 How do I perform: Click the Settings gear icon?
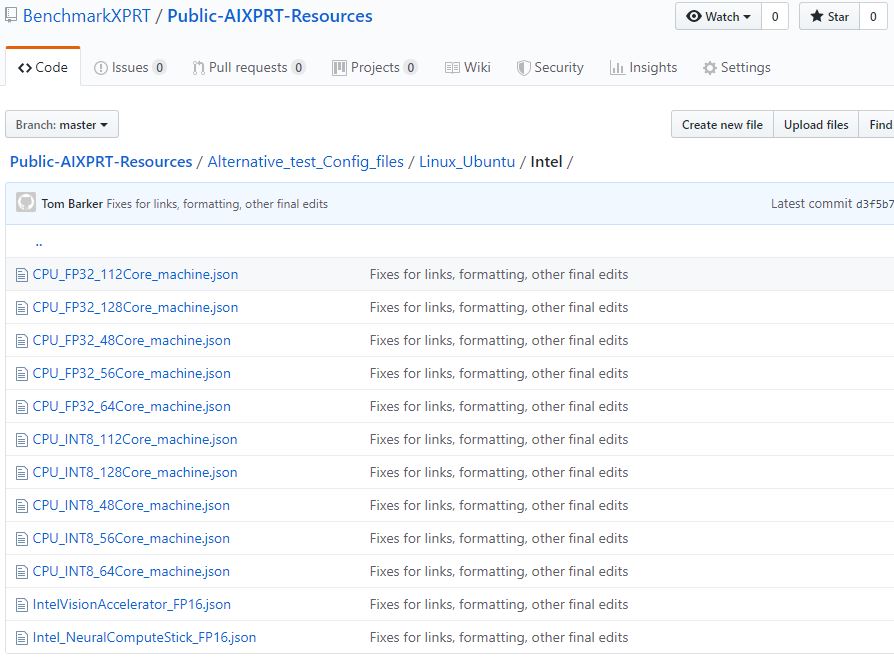(710, 68)
